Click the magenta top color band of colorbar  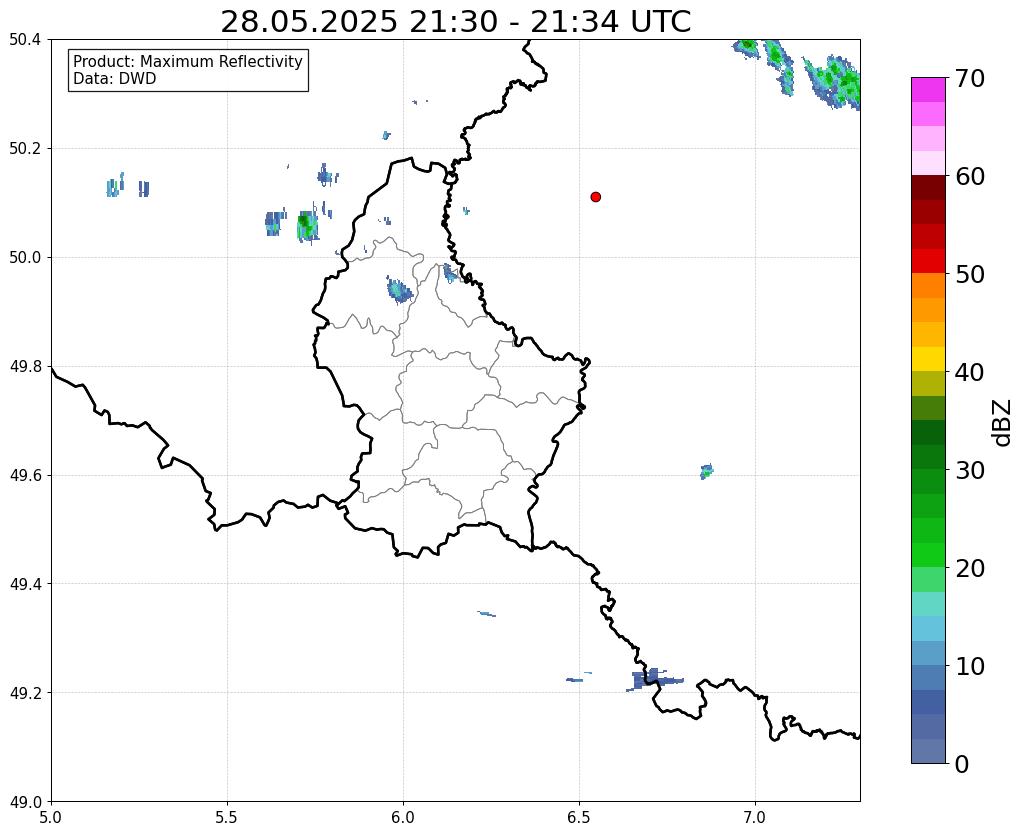coord(928,89)
